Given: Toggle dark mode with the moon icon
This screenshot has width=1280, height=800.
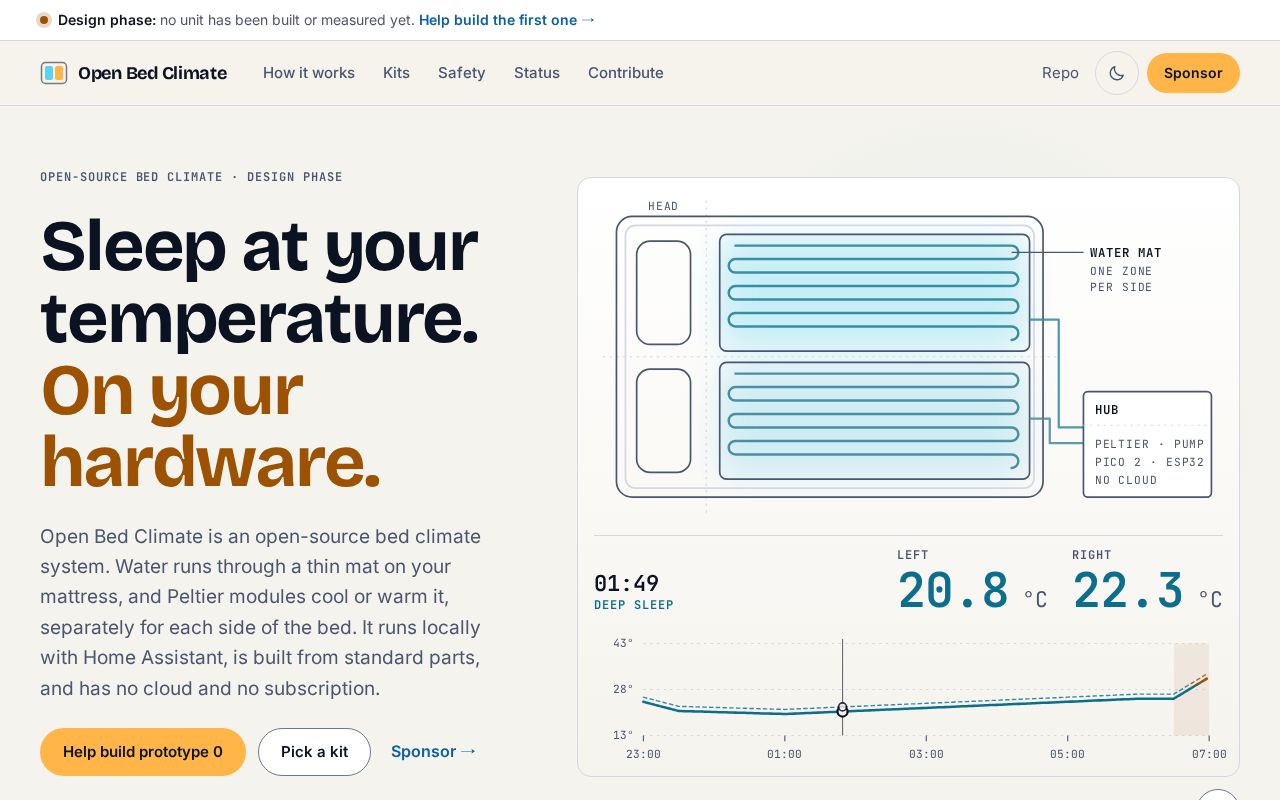Looking at the screenshot, I should (1117, 73).
